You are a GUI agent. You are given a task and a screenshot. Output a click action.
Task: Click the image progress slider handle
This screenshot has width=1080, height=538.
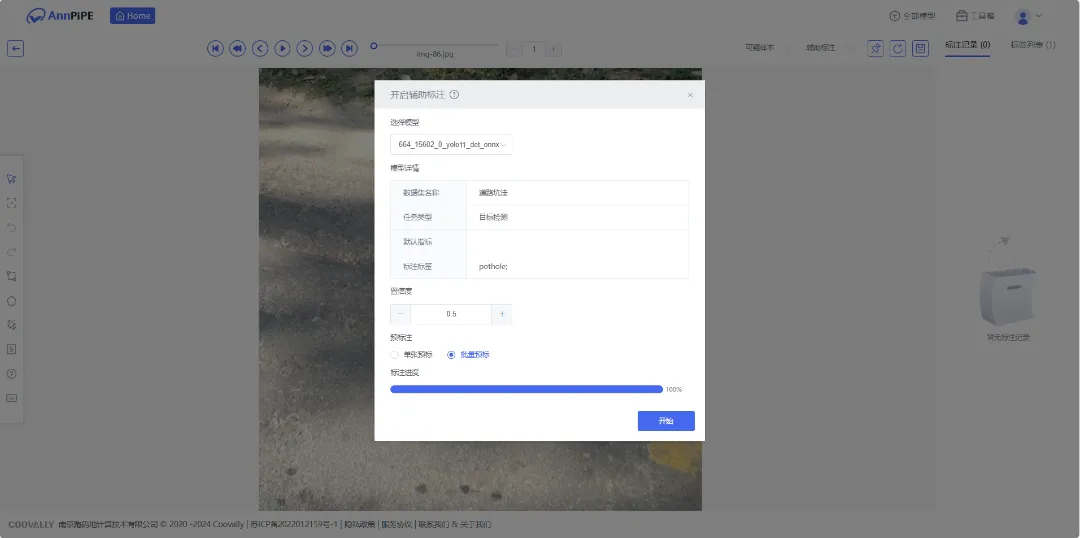pos(374,46)
